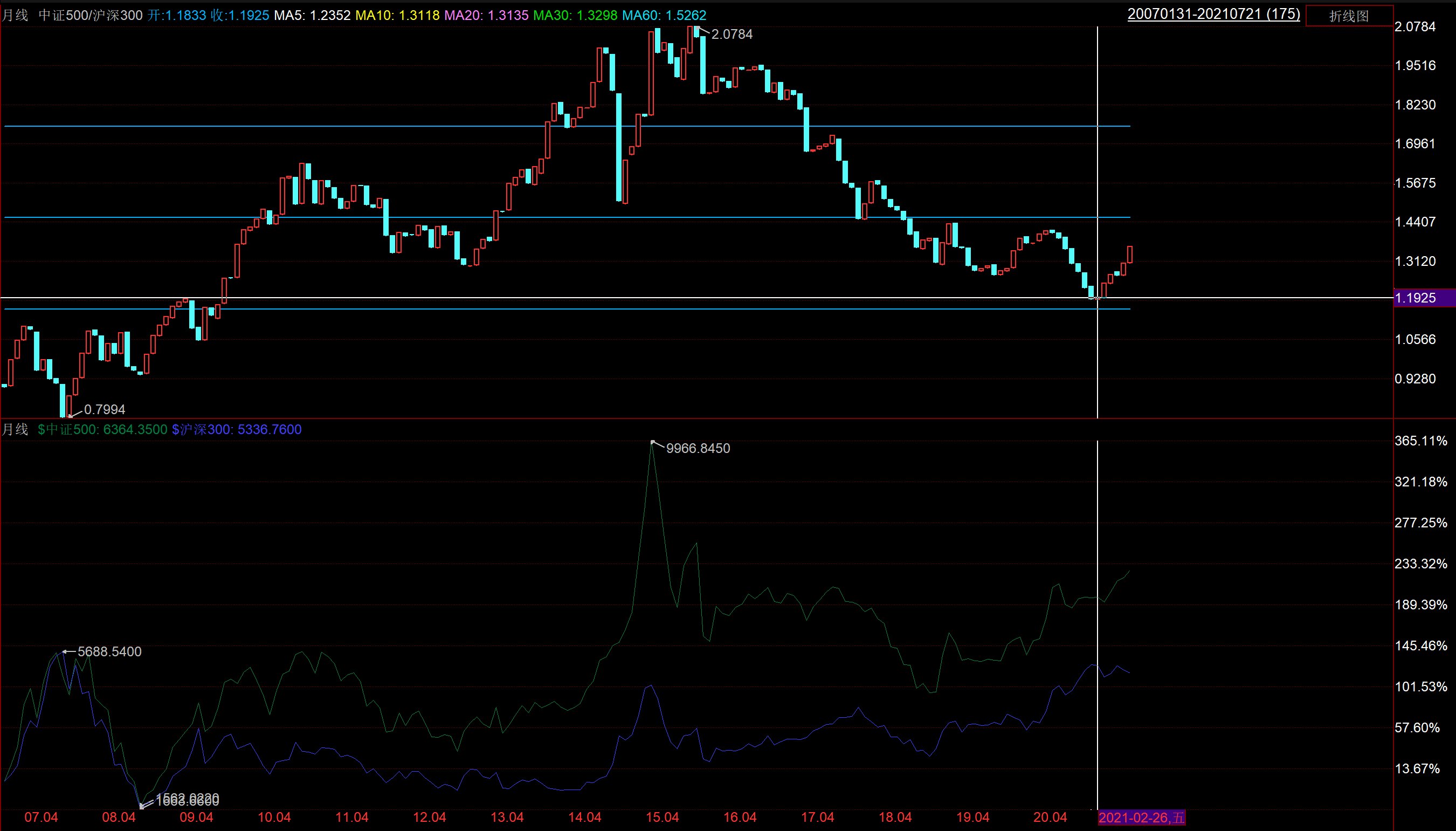Click the 月线 period label in top chart

[x=15, y=15]
